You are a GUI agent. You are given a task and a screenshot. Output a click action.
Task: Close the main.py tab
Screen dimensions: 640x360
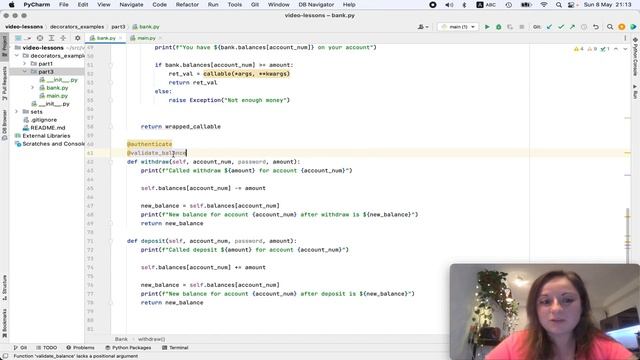pyautogui.click(x=160, y=38)
